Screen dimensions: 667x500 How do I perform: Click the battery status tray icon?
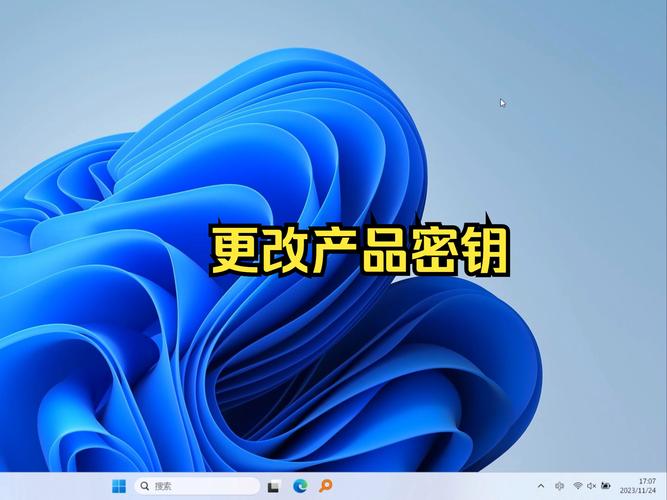(606, 486)
